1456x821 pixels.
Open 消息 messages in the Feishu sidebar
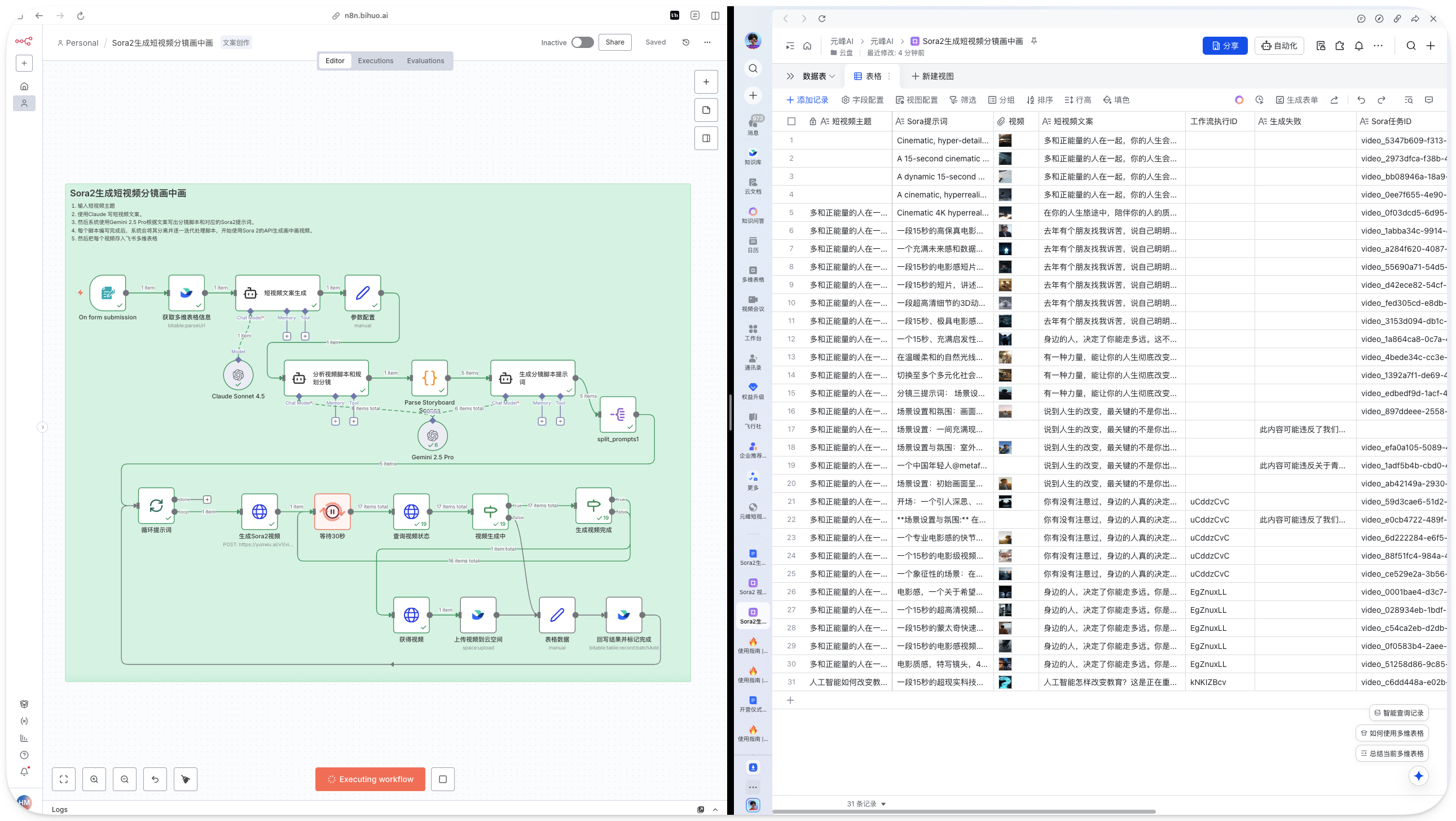point(753,125)
